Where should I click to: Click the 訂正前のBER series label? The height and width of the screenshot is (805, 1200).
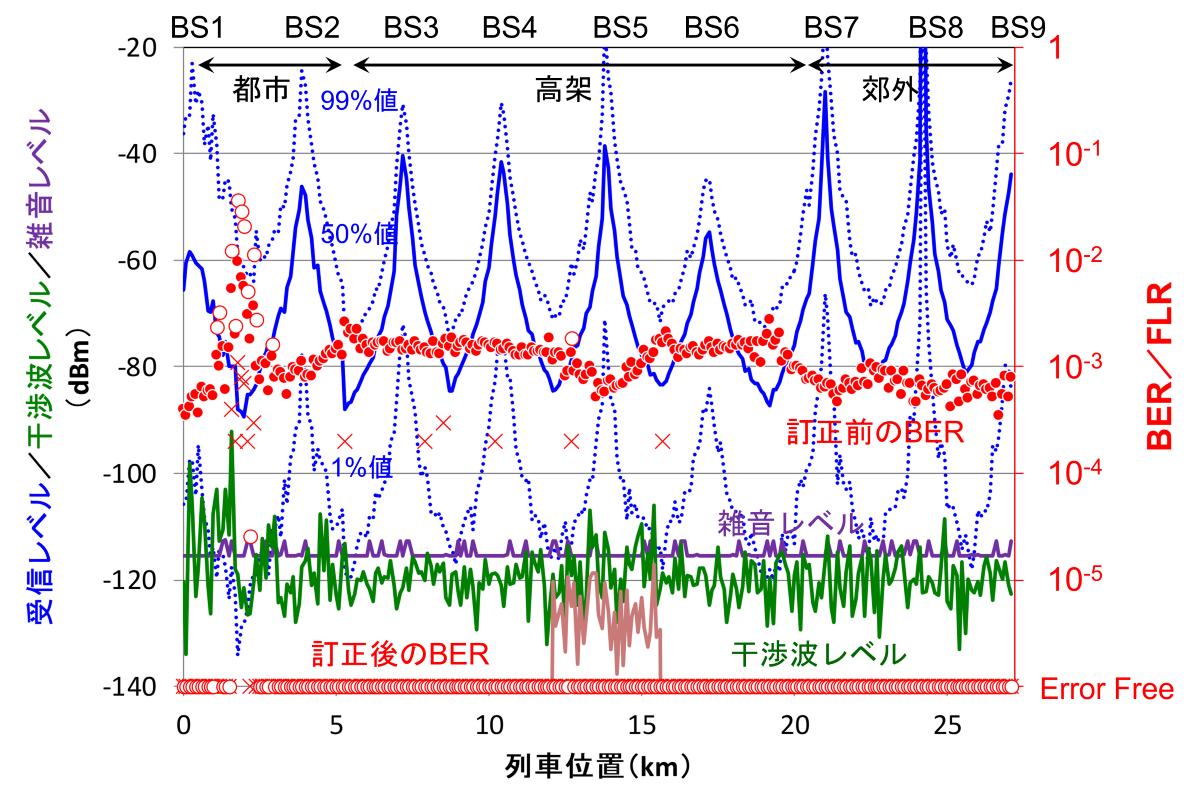pyautogui.click(x=875, y=433)
